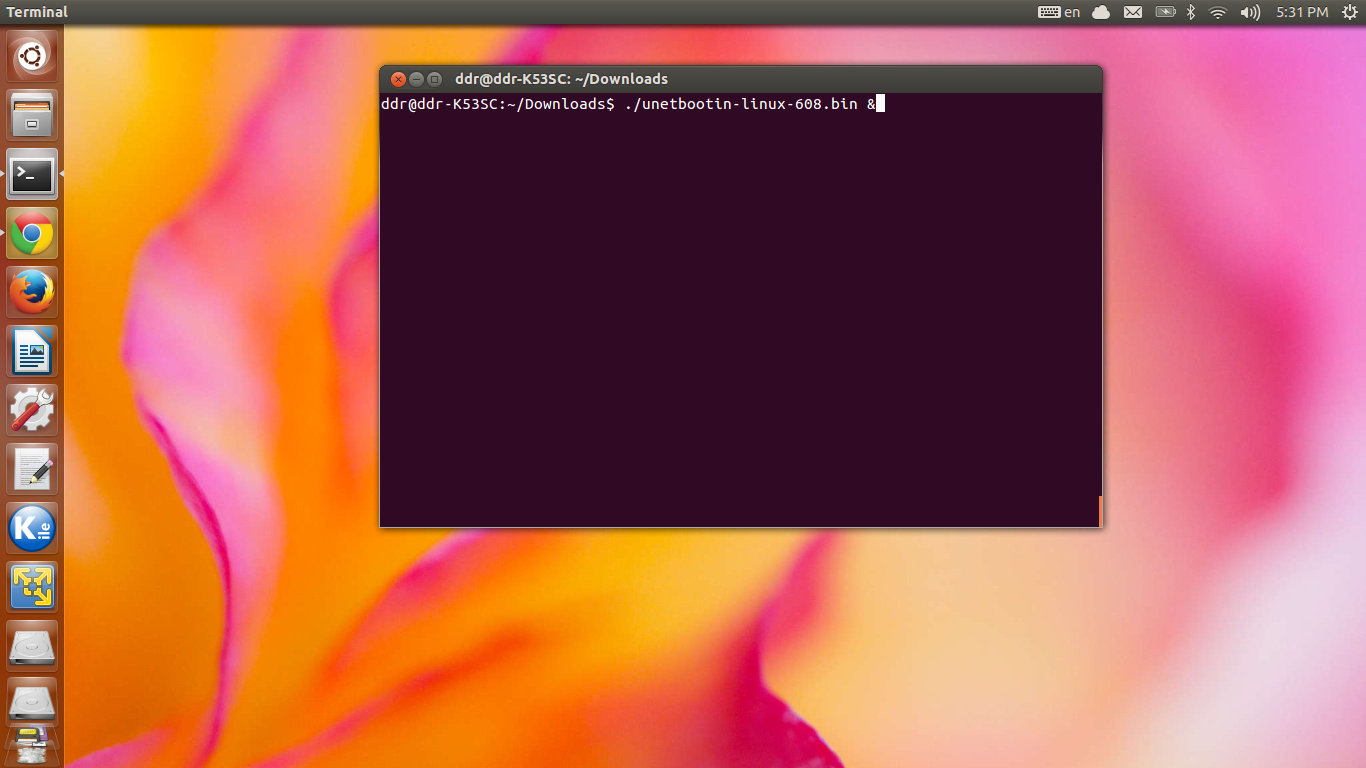This screenshot has height=768, width=1366.
Task: Open LibreOffice Writer
Action: pos(32,351)
